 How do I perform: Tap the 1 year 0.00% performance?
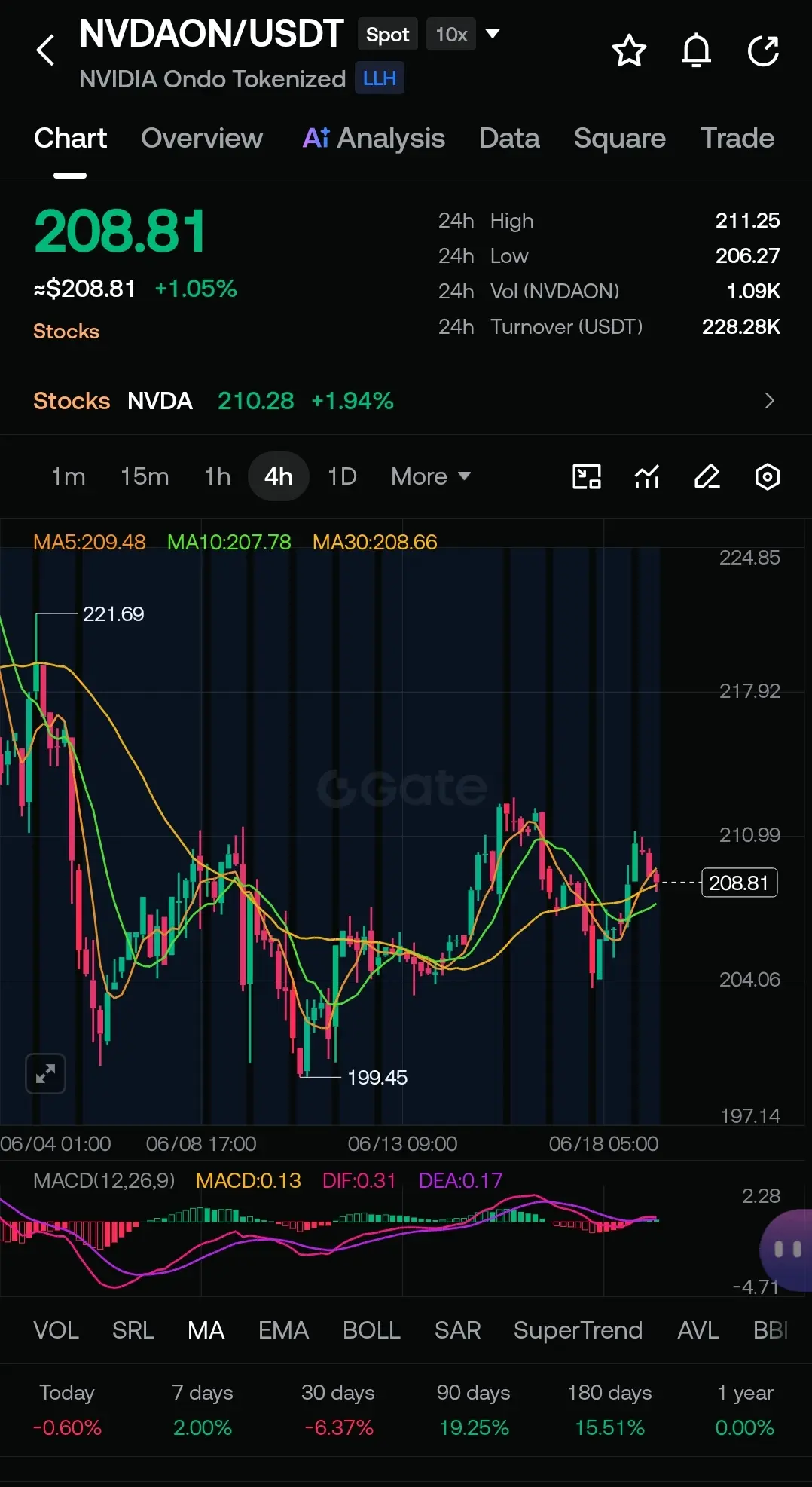click(745, 1410)
